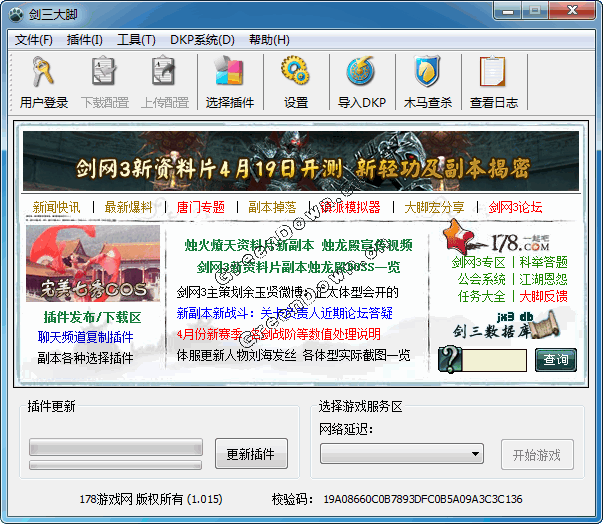Close the 剑三大脚 window
603x524 pixels.
click(x=572, y=10)
